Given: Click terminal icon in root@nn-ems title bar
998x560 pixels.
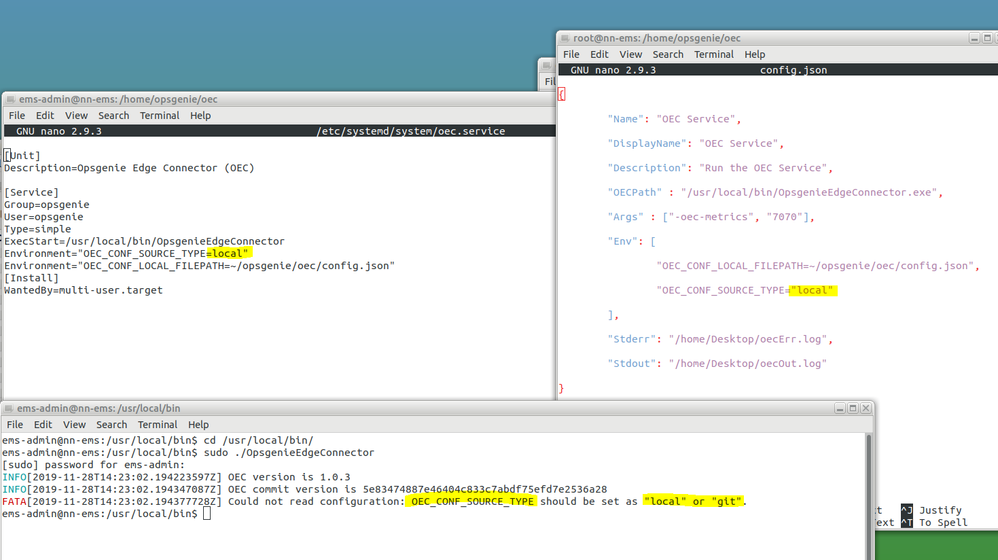Looking at the screenshot, I should tap(565, 38).
